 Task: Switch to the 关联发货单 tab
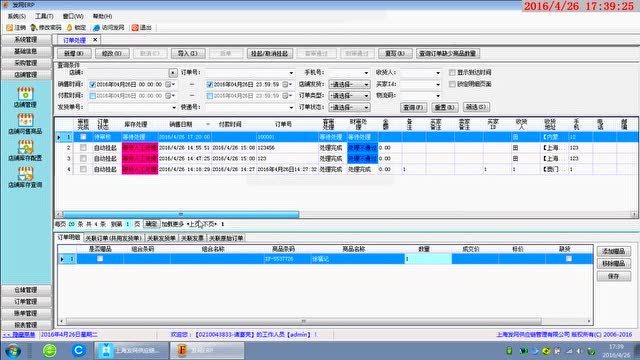[x=161, y=238]
